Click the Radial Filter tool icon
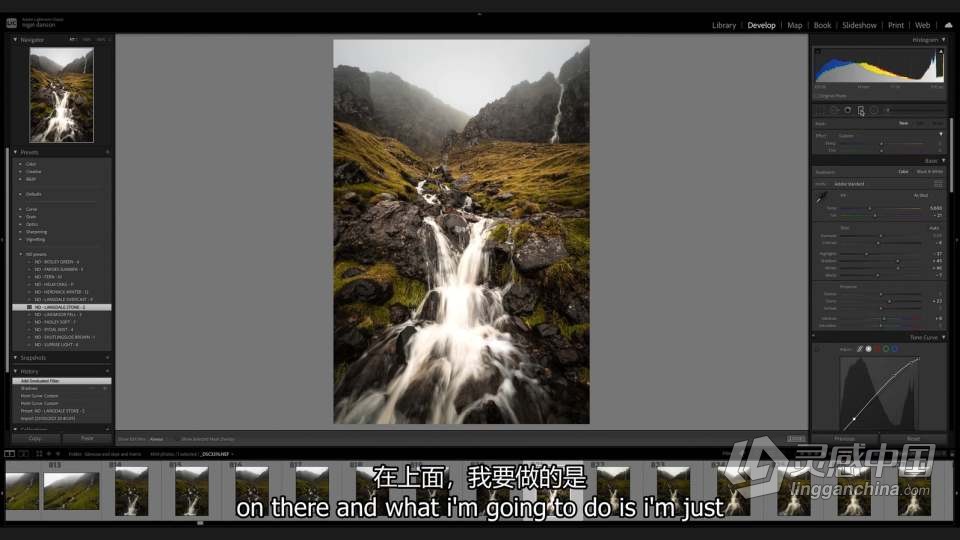Viewport: 960px width, 540px height. [x=873, y=110]
